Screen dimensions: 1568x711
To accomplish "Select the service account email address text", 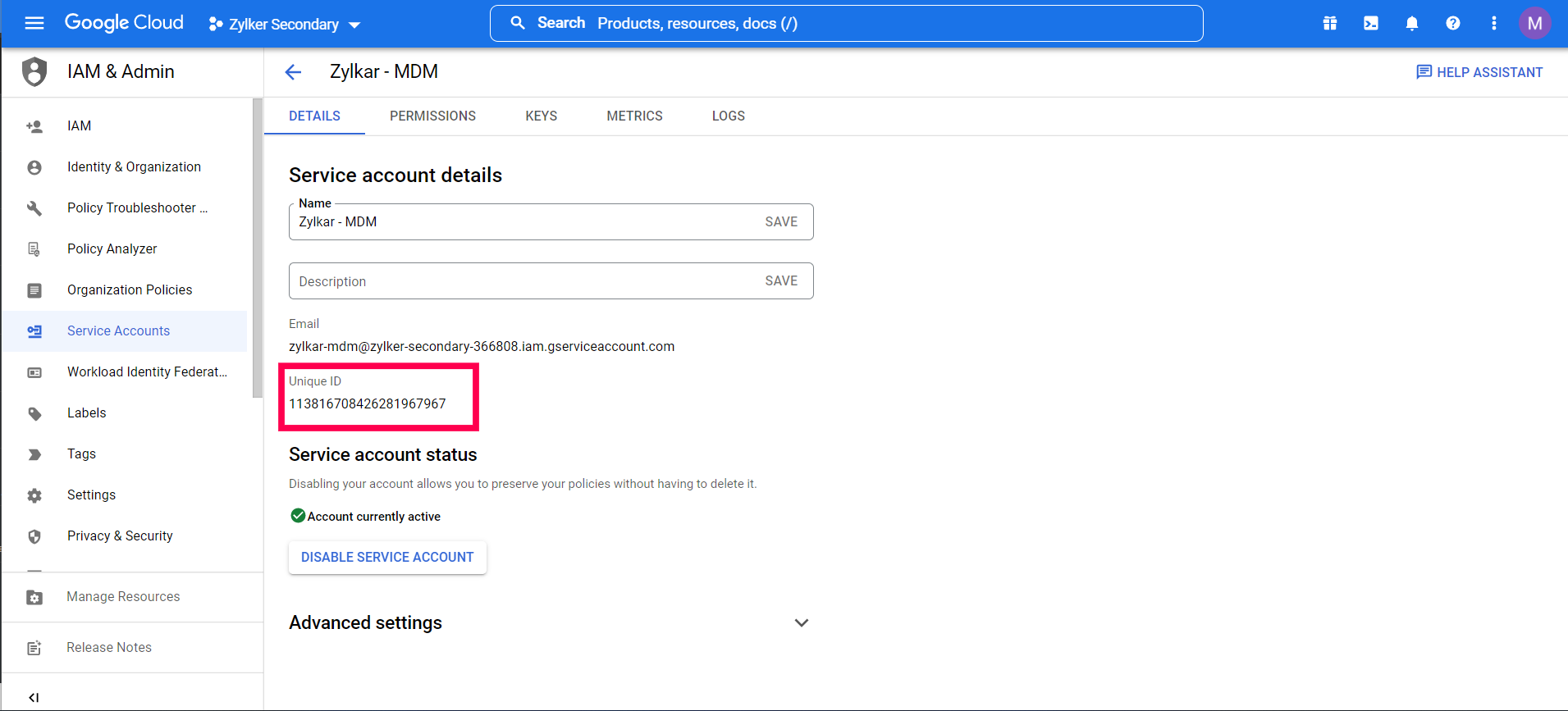I will [482, 346].
